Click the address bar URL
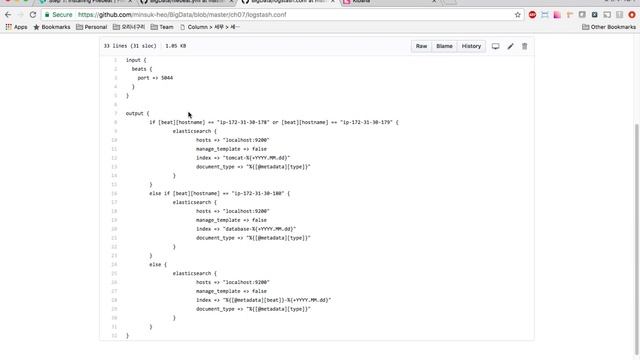 [182, 15]
